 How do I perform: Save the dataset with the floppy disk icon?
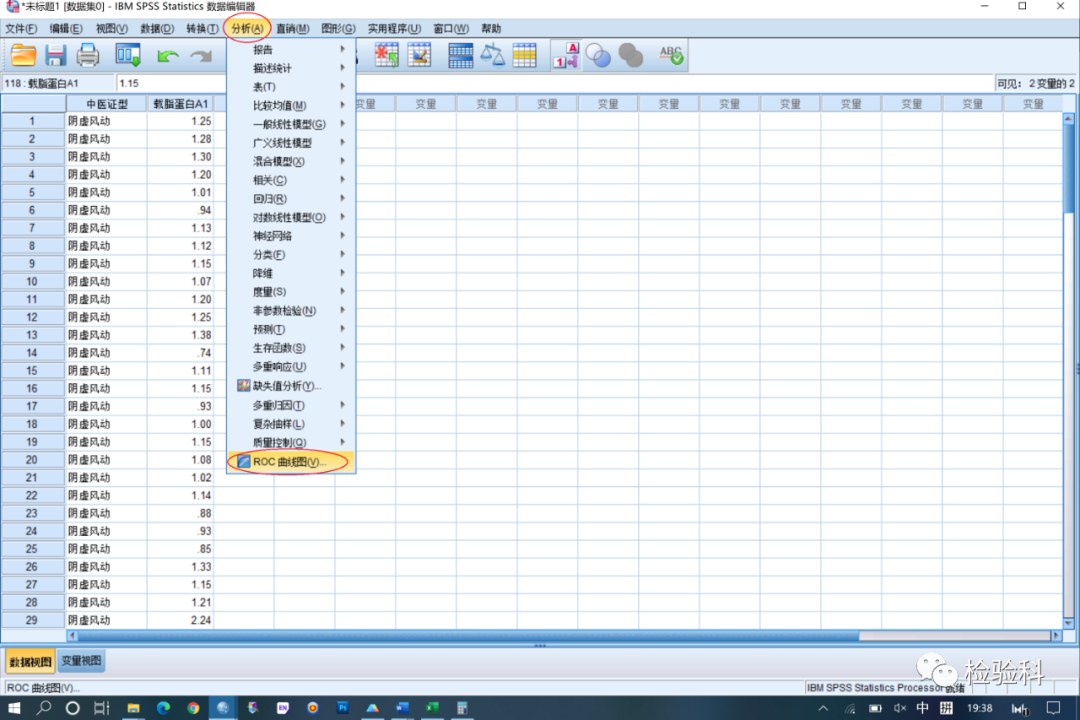point(55,55)
